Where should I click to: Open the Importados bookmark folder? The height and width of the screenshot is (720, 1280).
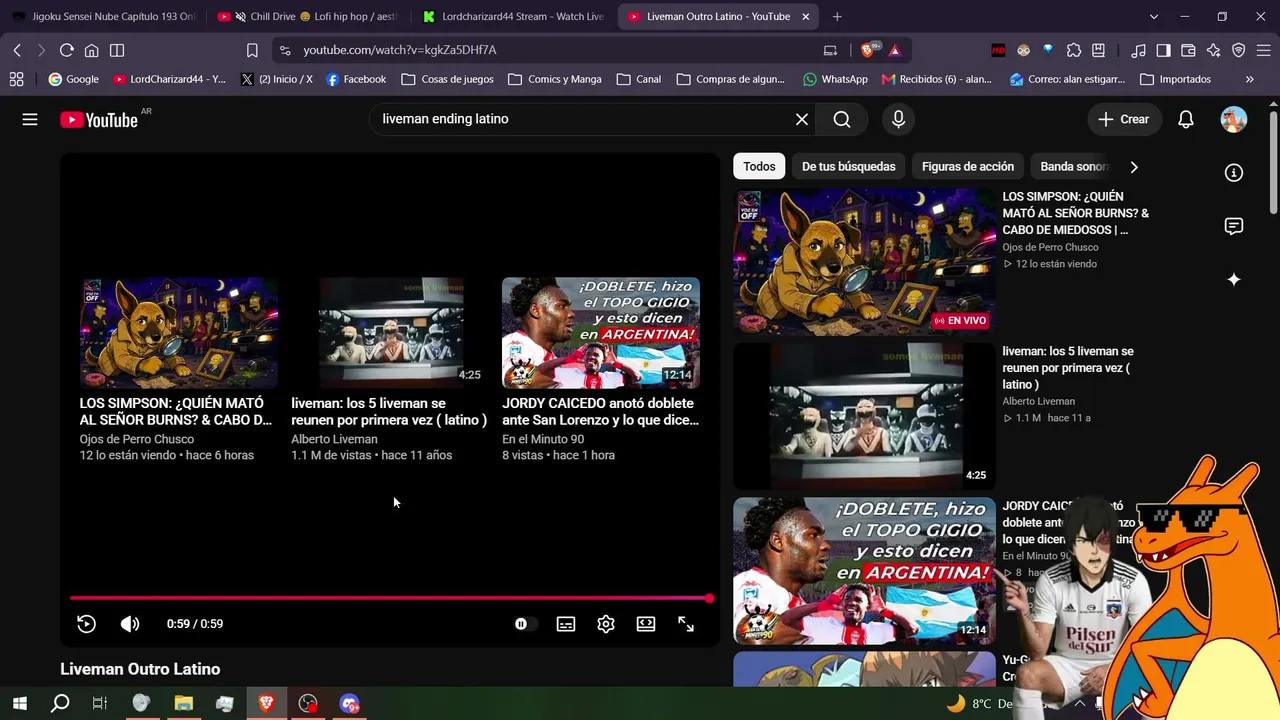coord(1175,79)
